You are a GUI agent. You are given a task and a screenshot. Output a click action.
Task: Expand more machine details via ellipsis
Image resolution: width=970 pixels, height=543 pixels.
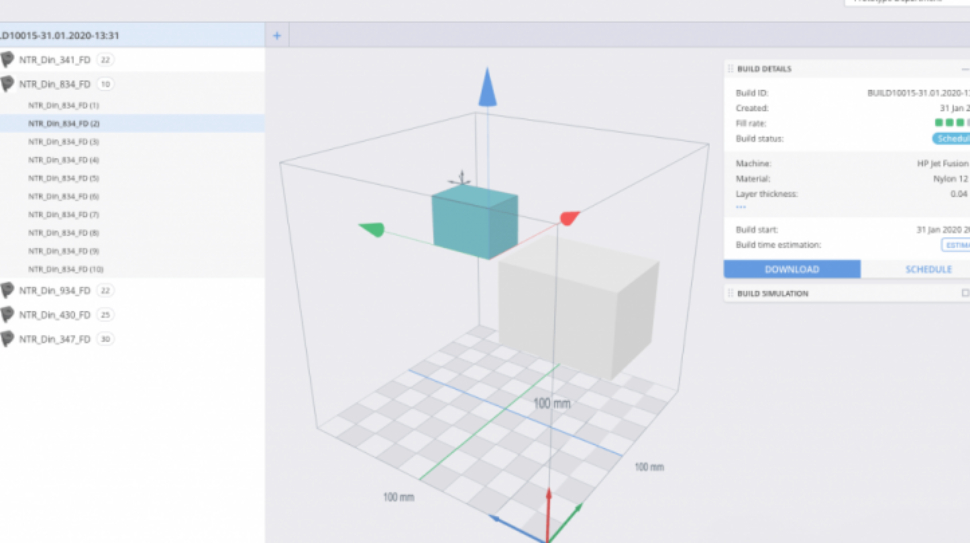pos(741,207)
